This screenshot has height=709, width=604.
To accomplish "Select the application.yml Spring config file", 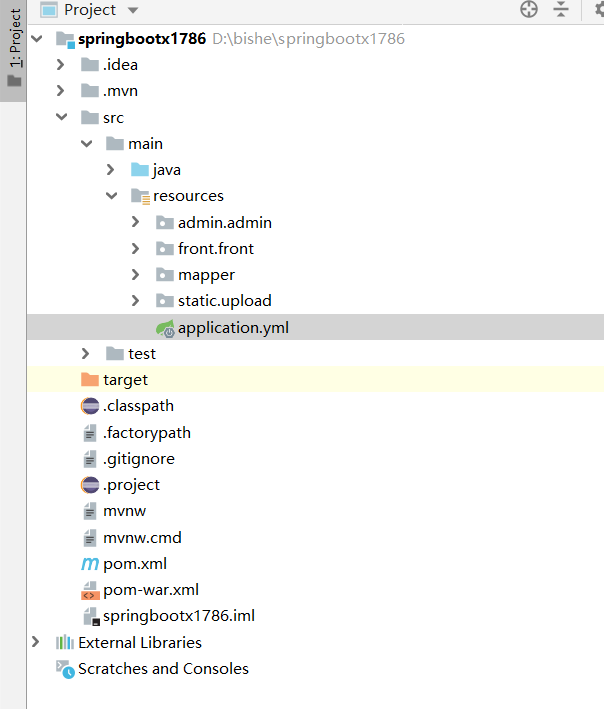I will click(x=233, y=327).
